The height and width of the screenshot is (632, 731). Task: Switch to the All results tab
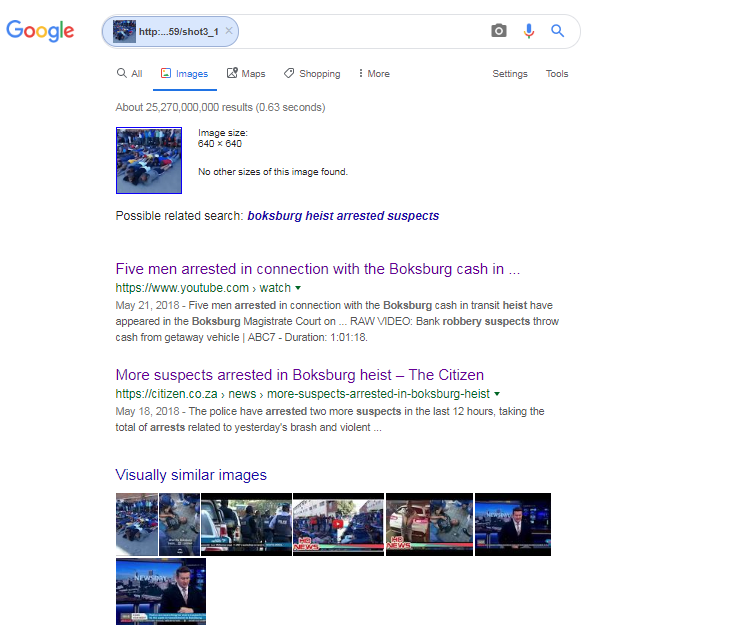coord(129,74)
